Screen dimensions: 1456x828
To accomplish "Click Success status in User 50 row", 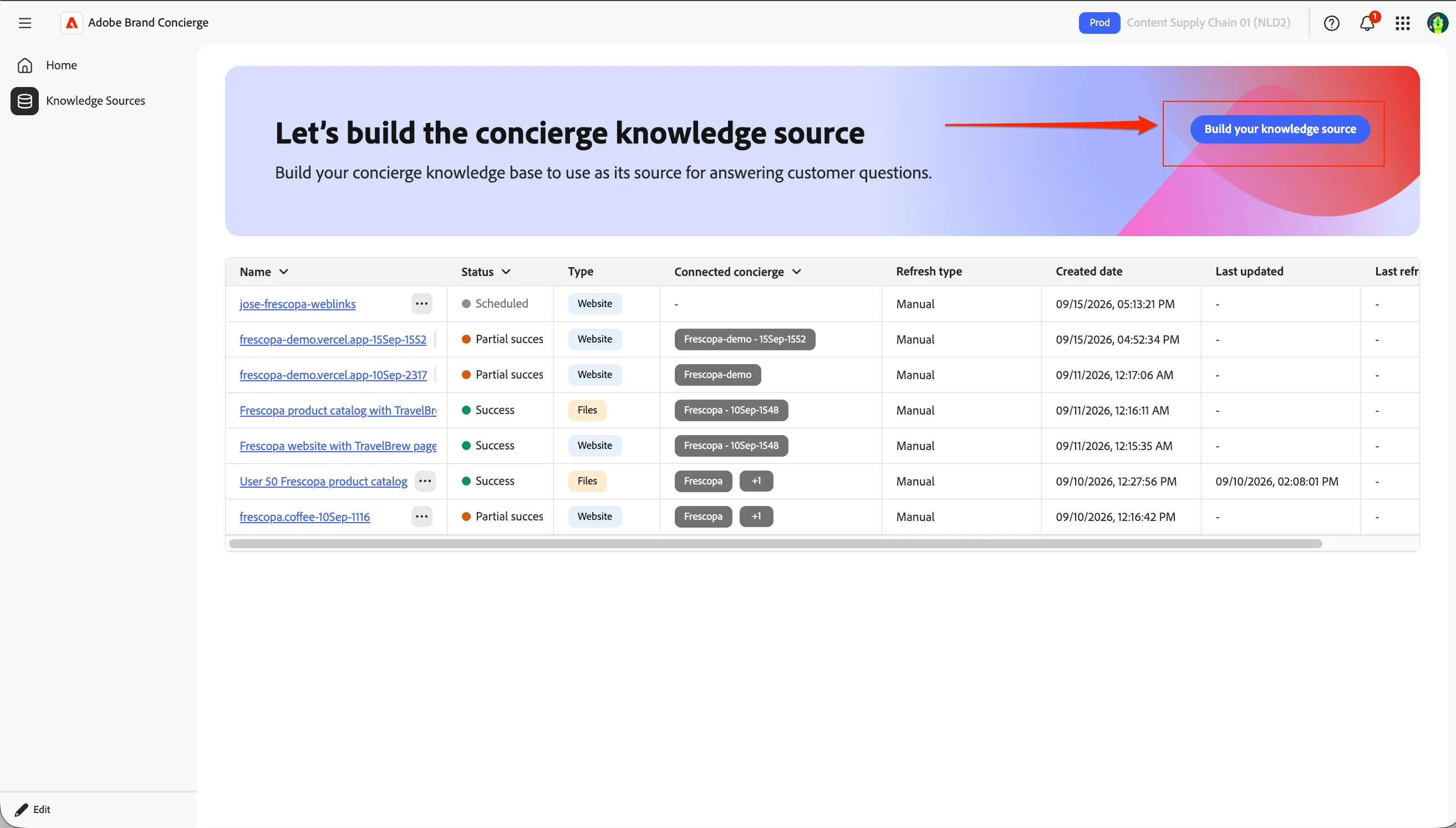I will 488,481.
